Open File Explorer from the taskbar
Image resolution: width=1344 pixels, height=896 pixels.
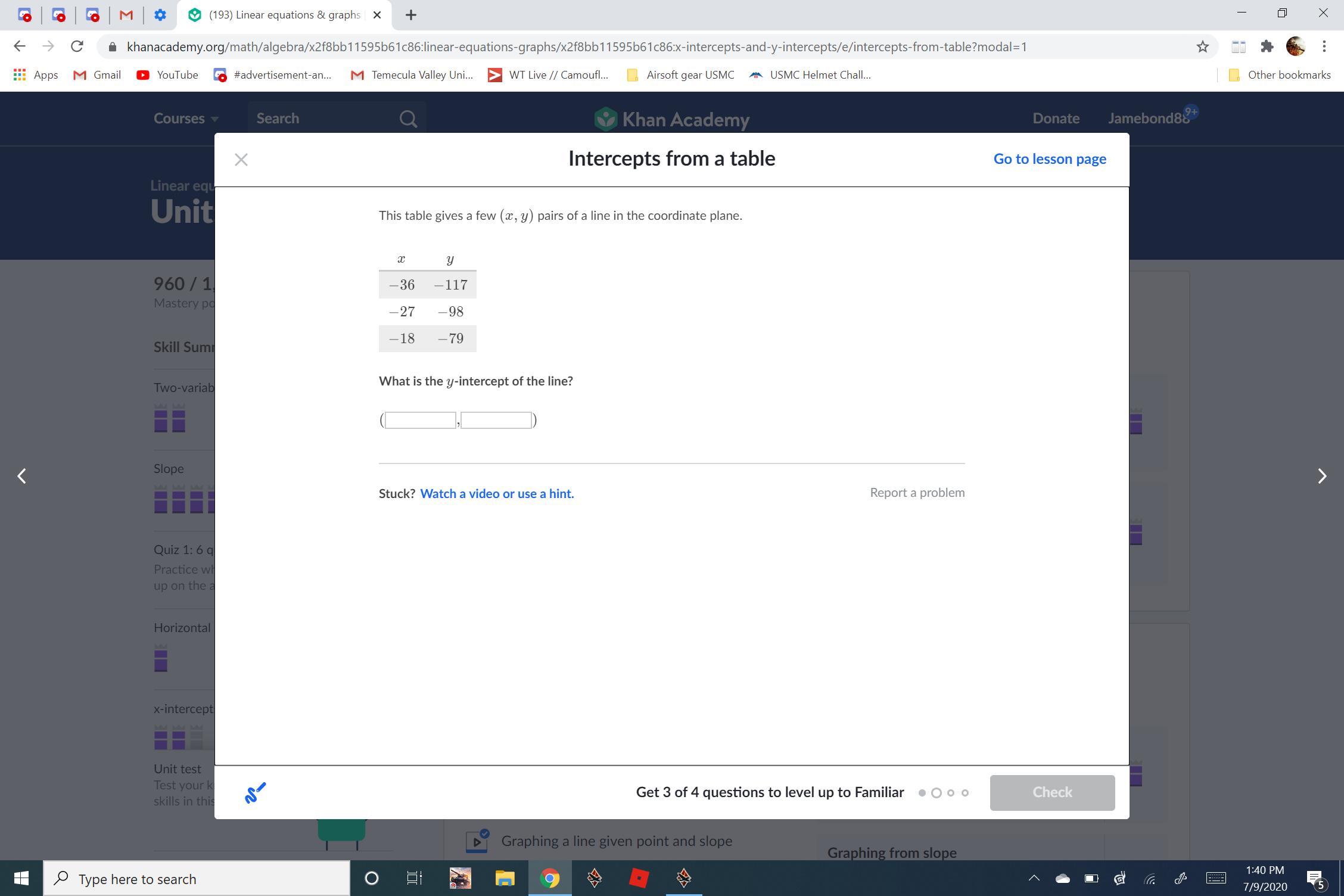click(x=505, y=878)
